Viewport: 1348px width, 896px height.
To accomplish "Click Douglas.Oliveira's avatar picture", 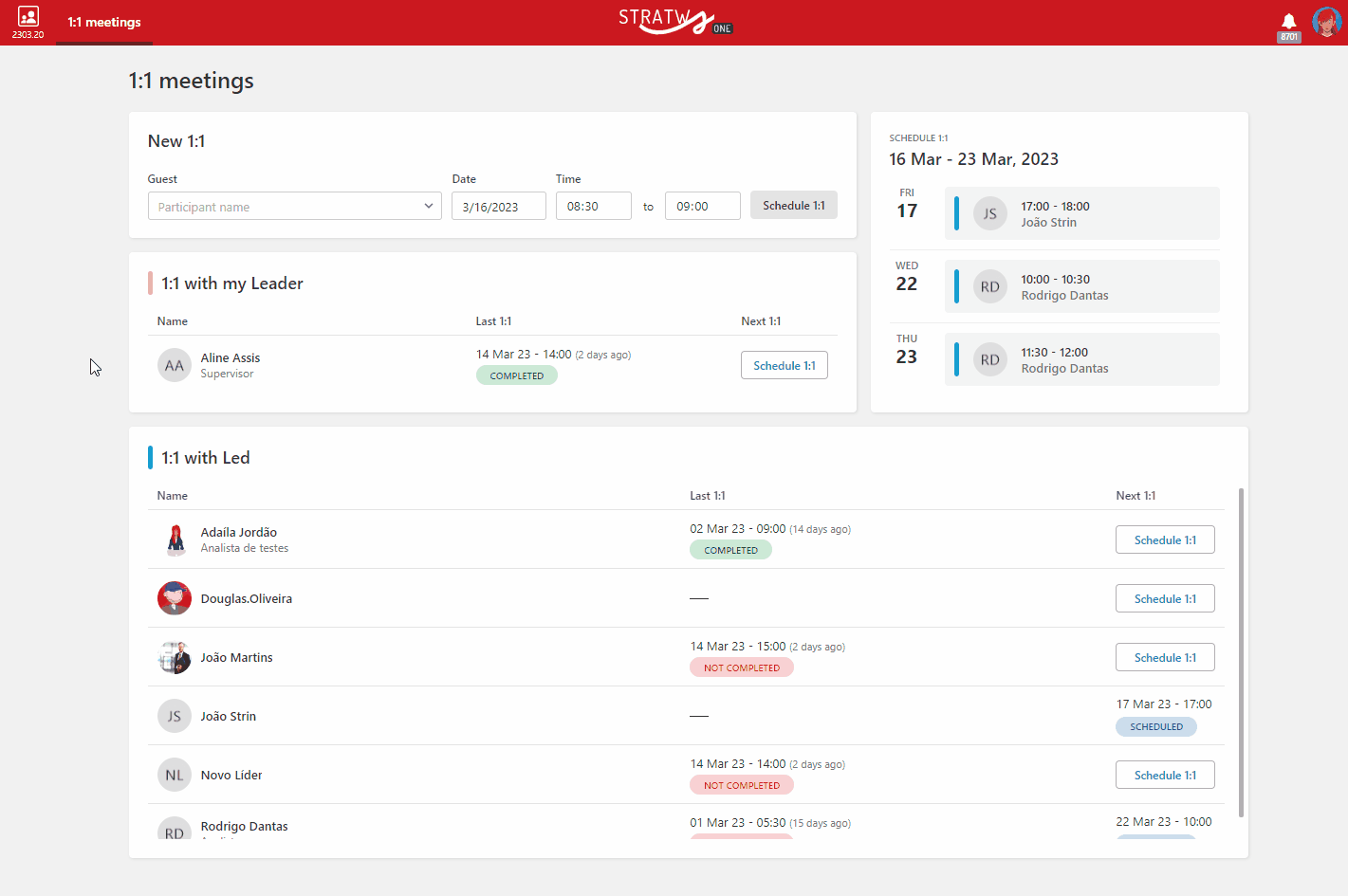I will (175, 598).
